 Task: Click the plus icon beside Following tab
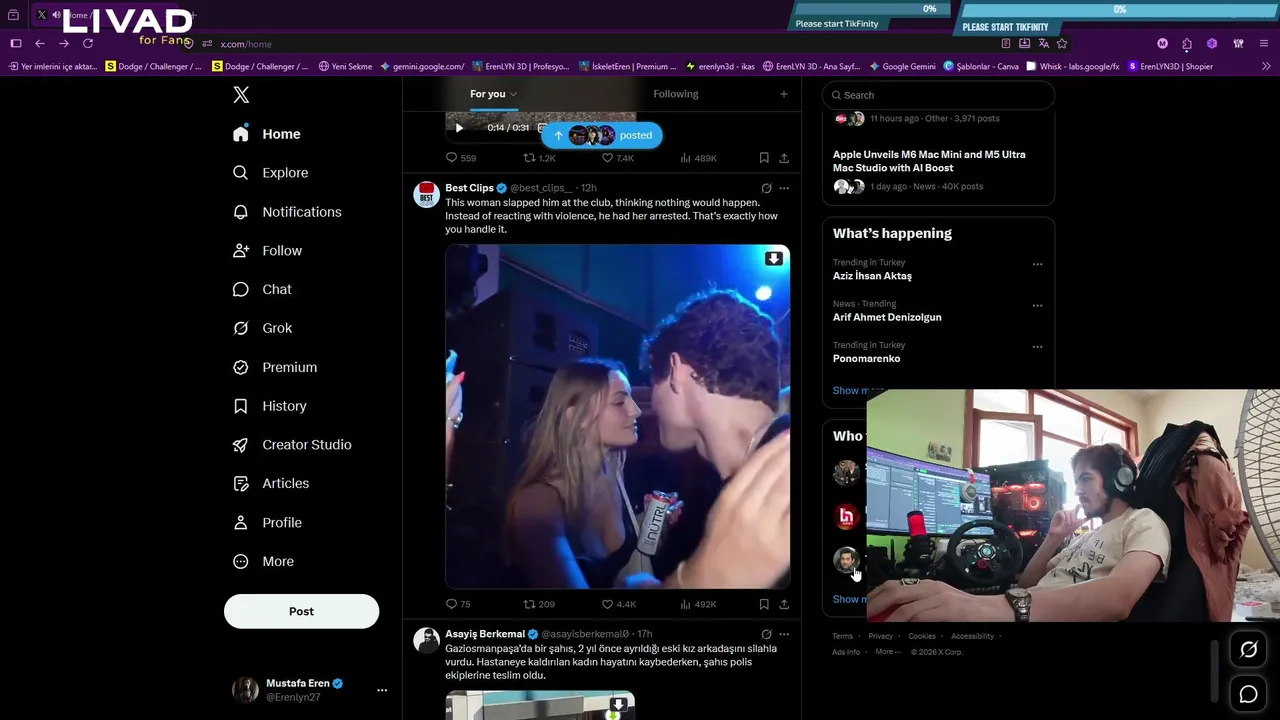tap(784, 94)
